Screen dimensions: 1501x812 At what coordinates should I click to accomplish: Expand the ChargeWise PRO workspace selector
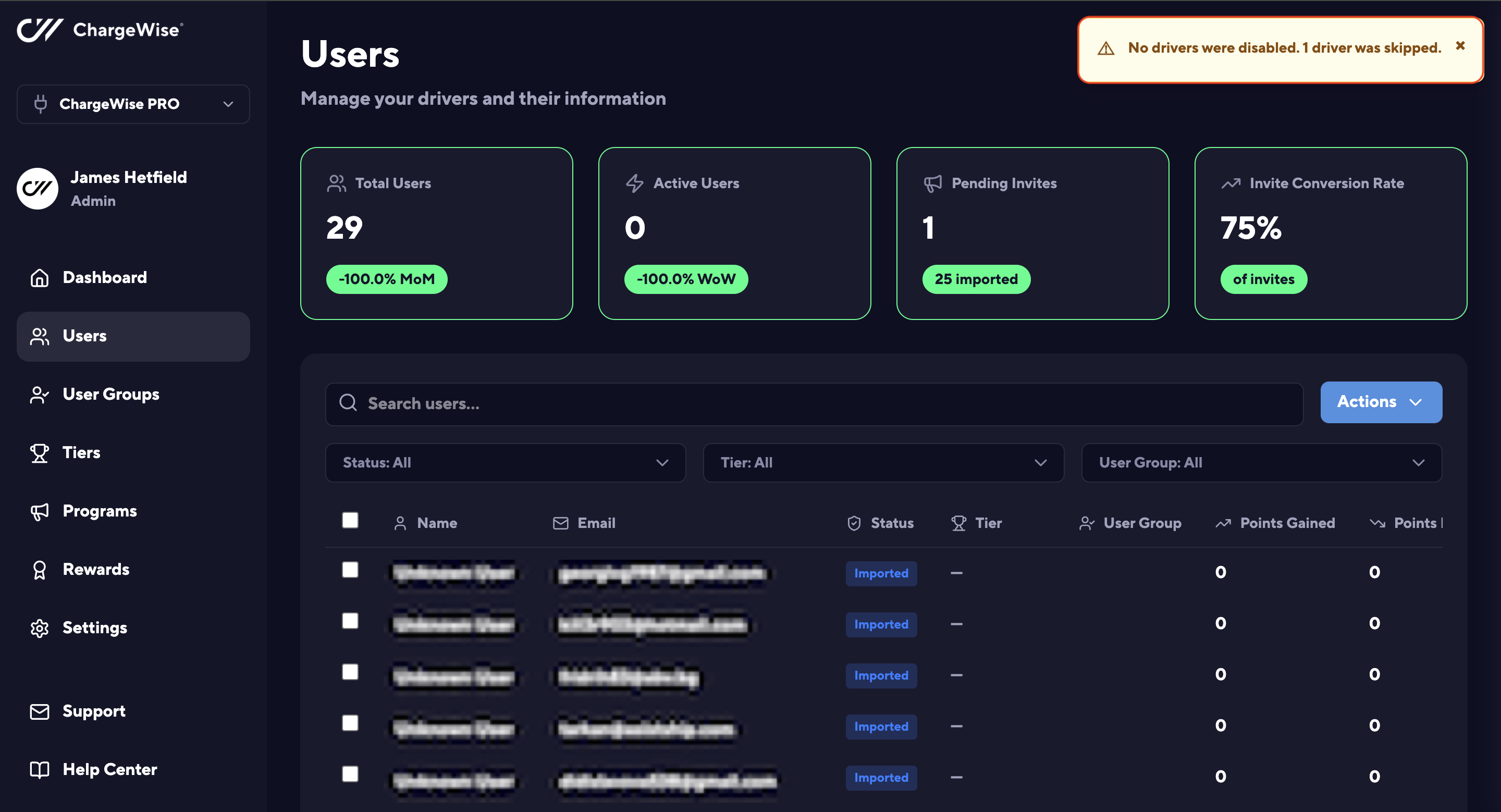[133, 104]
